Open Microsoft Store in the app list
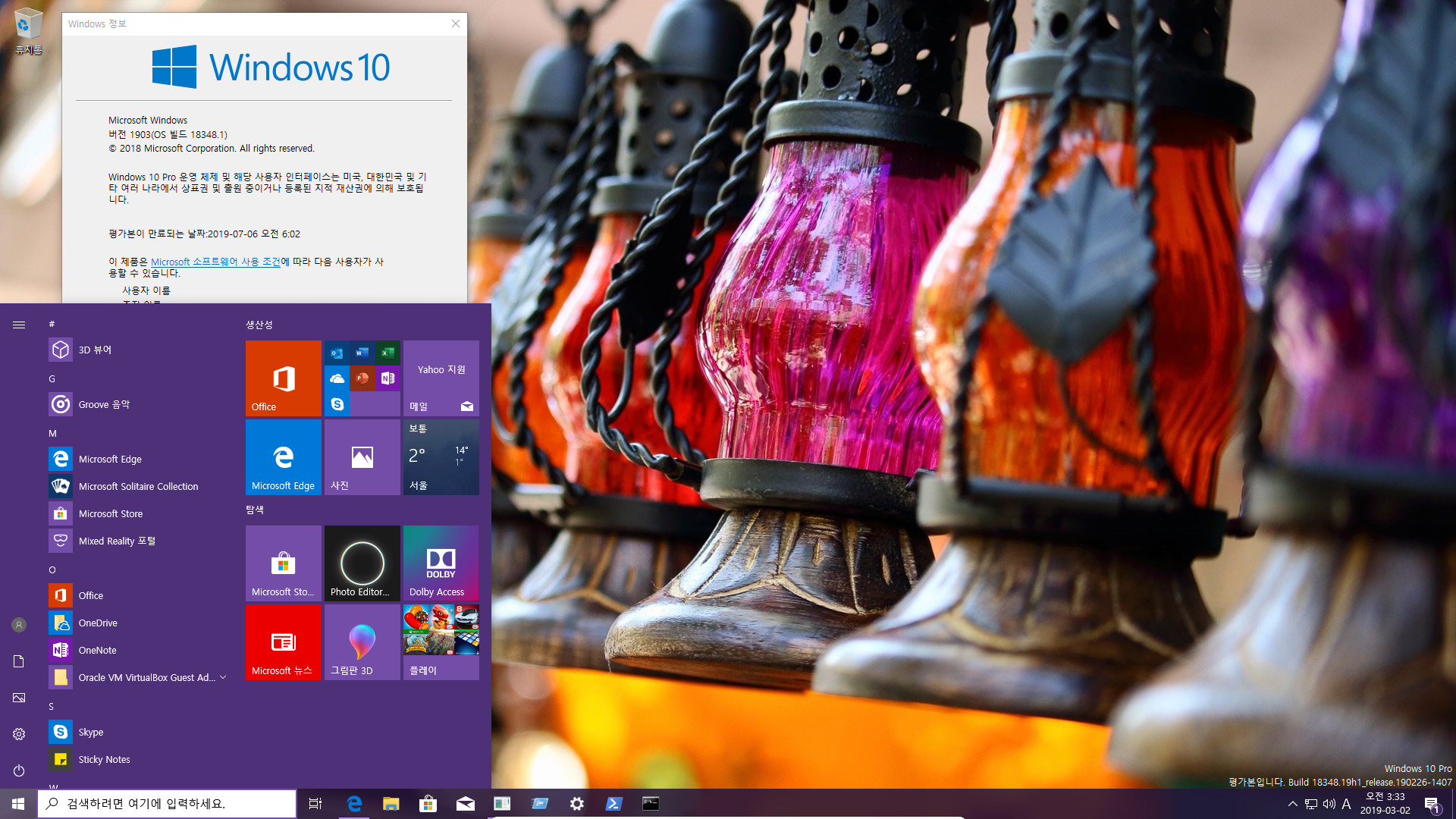This screenshot has height=819, width=1456. (136, 513)
